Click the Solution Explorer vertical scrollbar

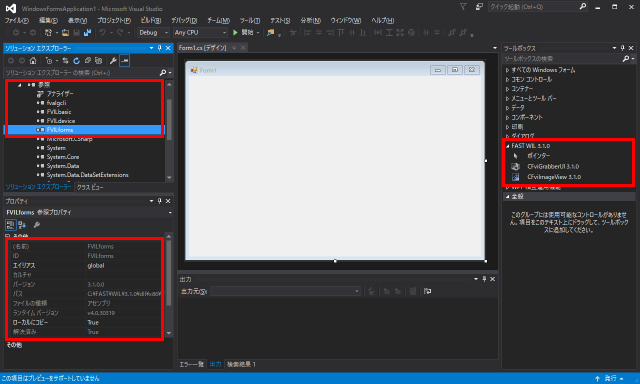pos(169,131)
